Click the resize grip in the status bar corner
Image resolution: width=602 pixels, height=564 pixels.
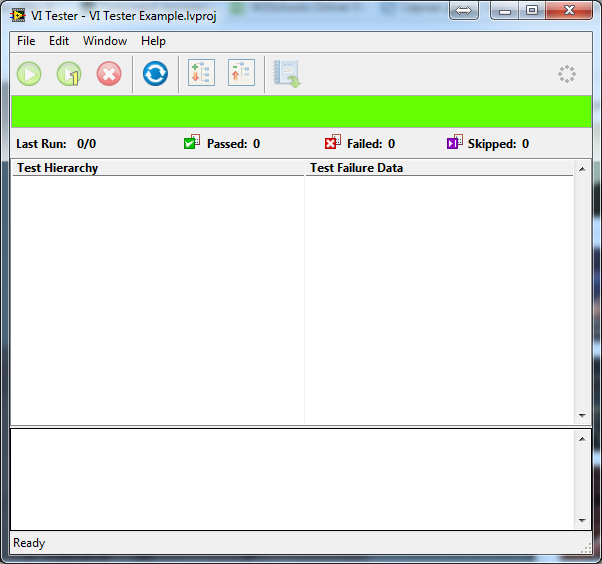click(586, 548)
